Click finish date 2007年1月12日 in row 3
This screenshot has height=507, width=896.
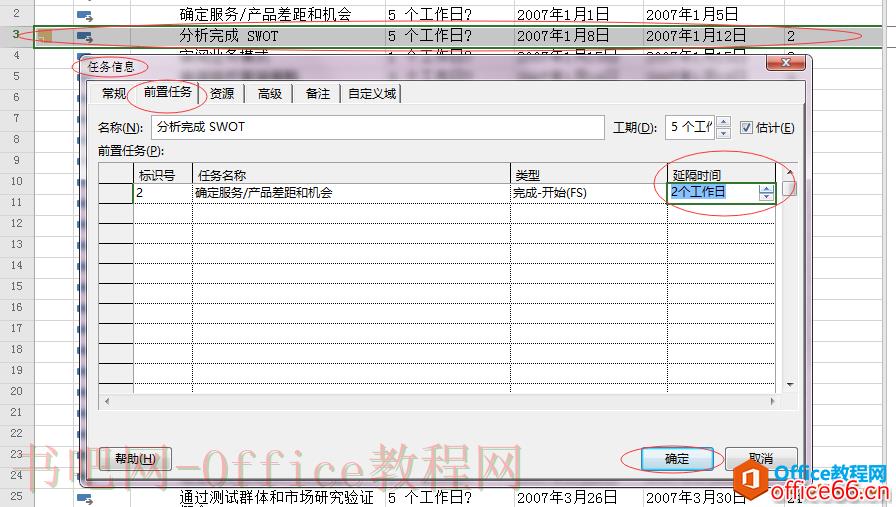pyautogui.click(x=695, y=36)
